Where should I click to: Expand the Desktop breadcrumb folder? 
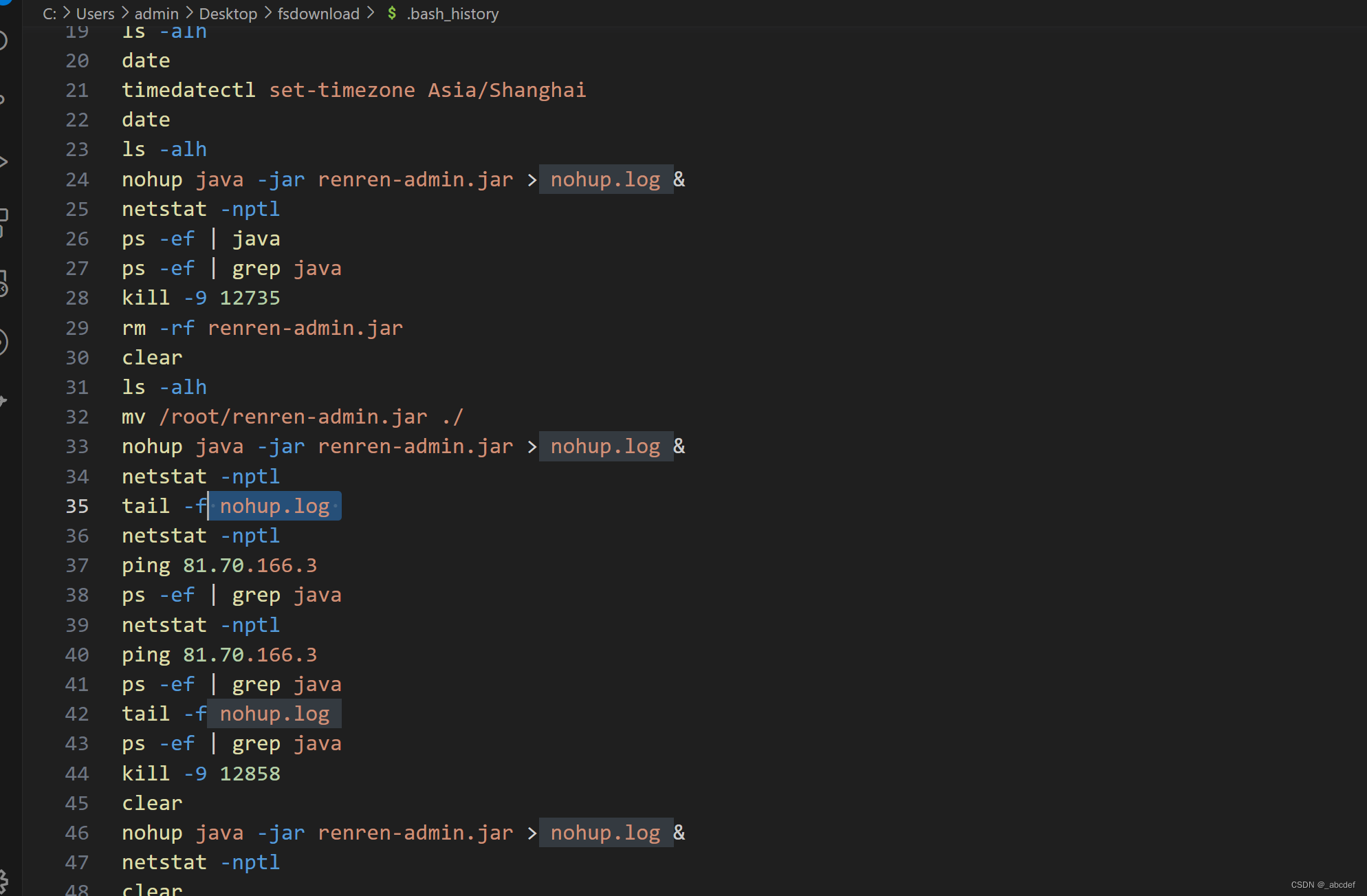point(228,14)
